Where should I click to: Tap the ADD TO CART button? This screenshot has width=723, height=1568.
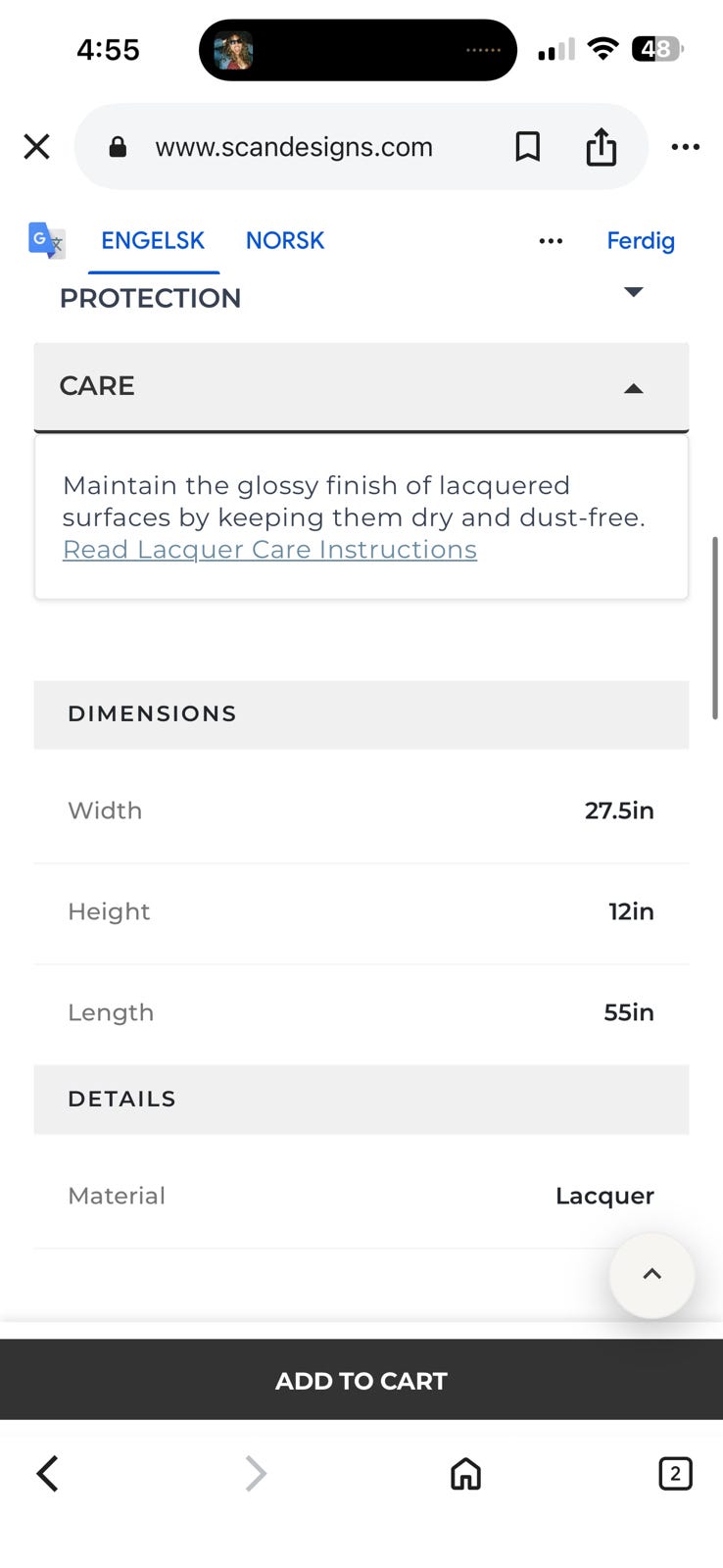[361, 1380]
